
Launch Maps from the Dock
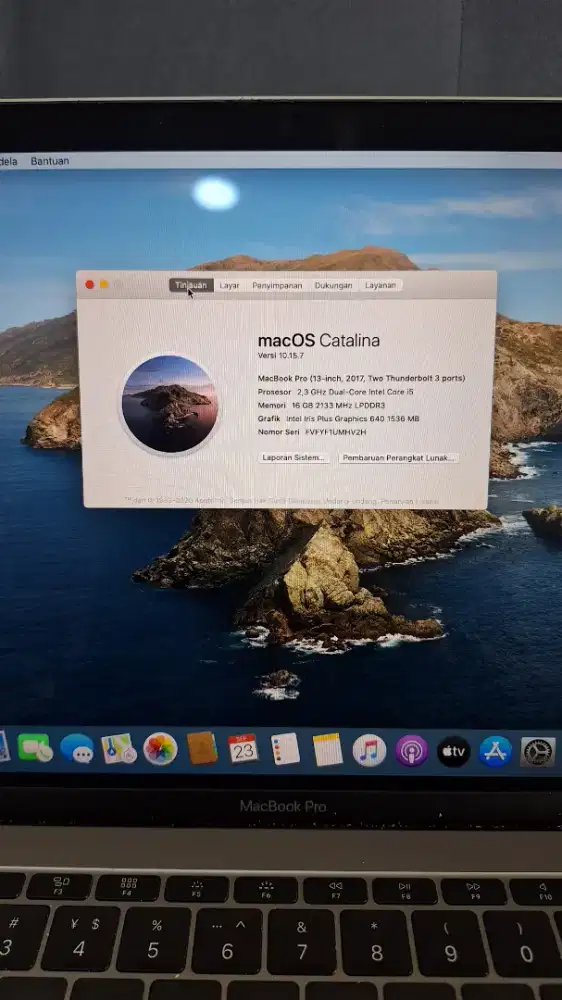(119, 748)
